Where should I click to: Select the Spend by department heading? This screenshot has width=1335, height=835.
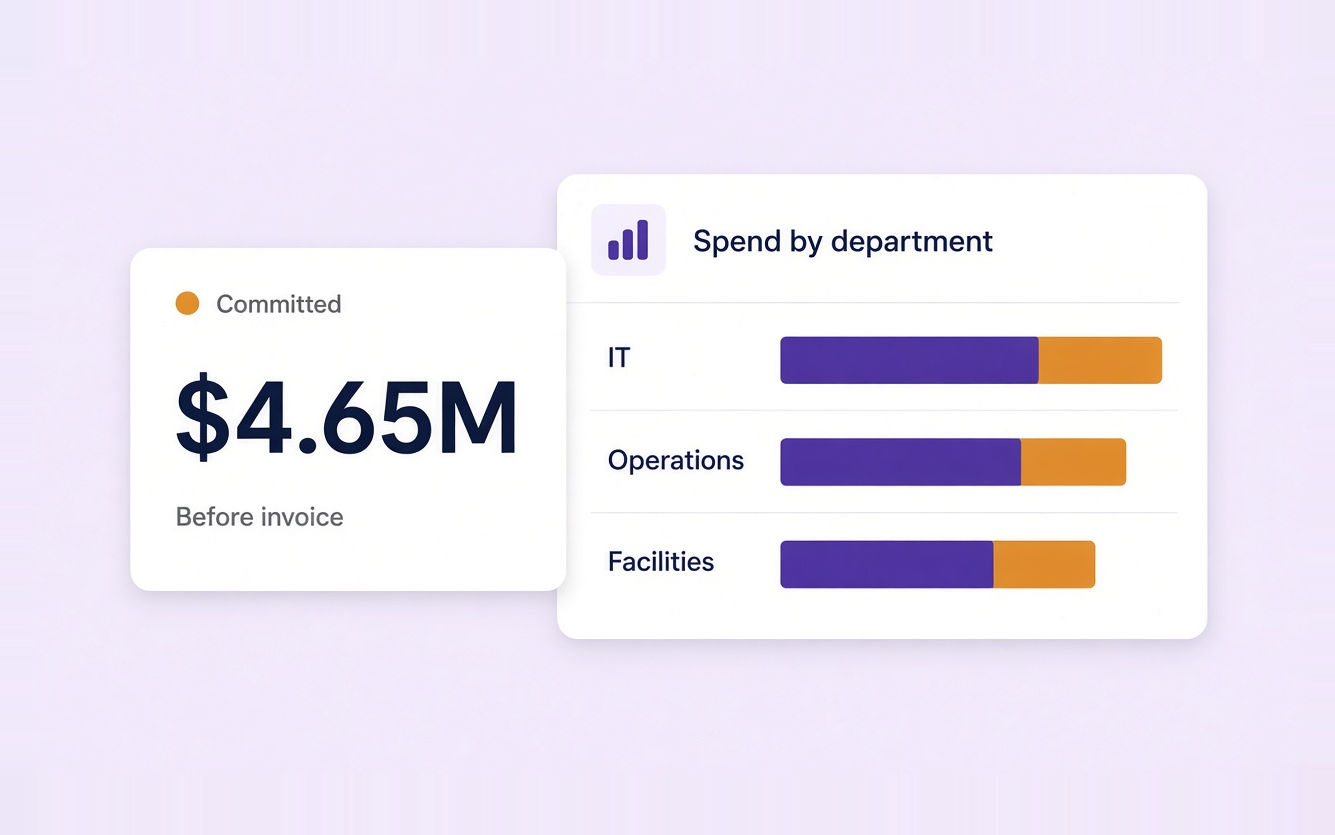(843, 241)
